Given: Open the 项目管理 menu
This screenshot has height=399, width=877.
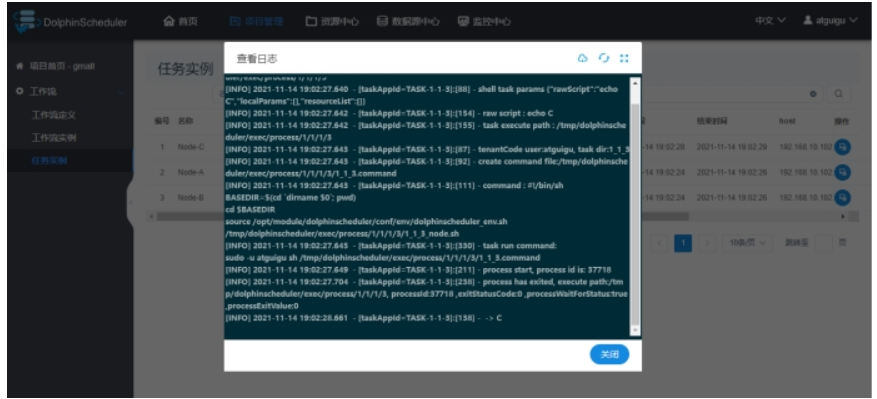Looking at the screenshot, I should click(x=257, y=21).
